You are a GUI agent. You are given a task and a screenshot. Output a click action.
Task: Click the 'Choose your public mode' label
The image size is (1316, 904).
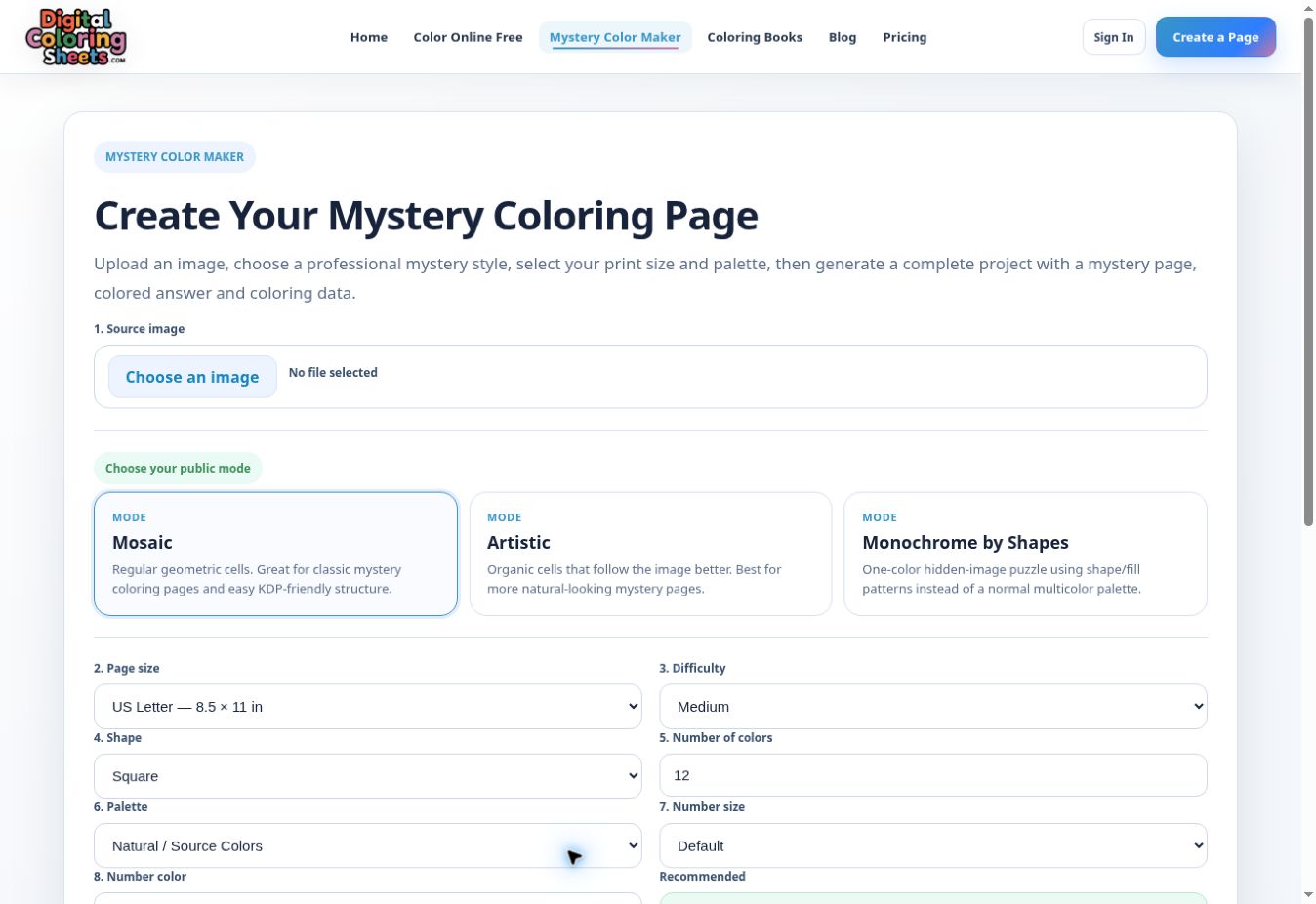click(178, 468)
